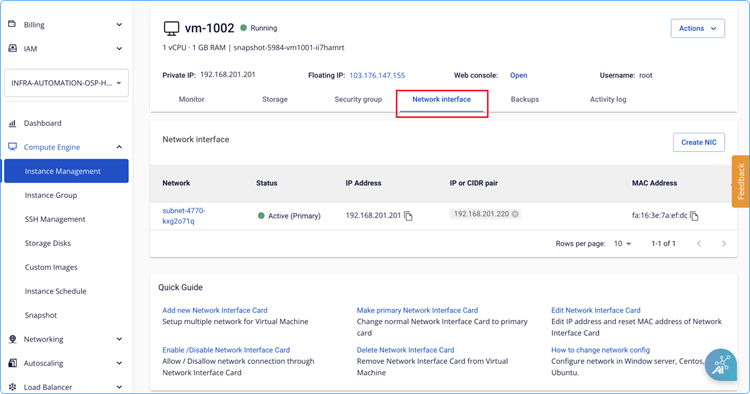Open subnet-4770-kxg2o71q network link

[x=184, y=216]
